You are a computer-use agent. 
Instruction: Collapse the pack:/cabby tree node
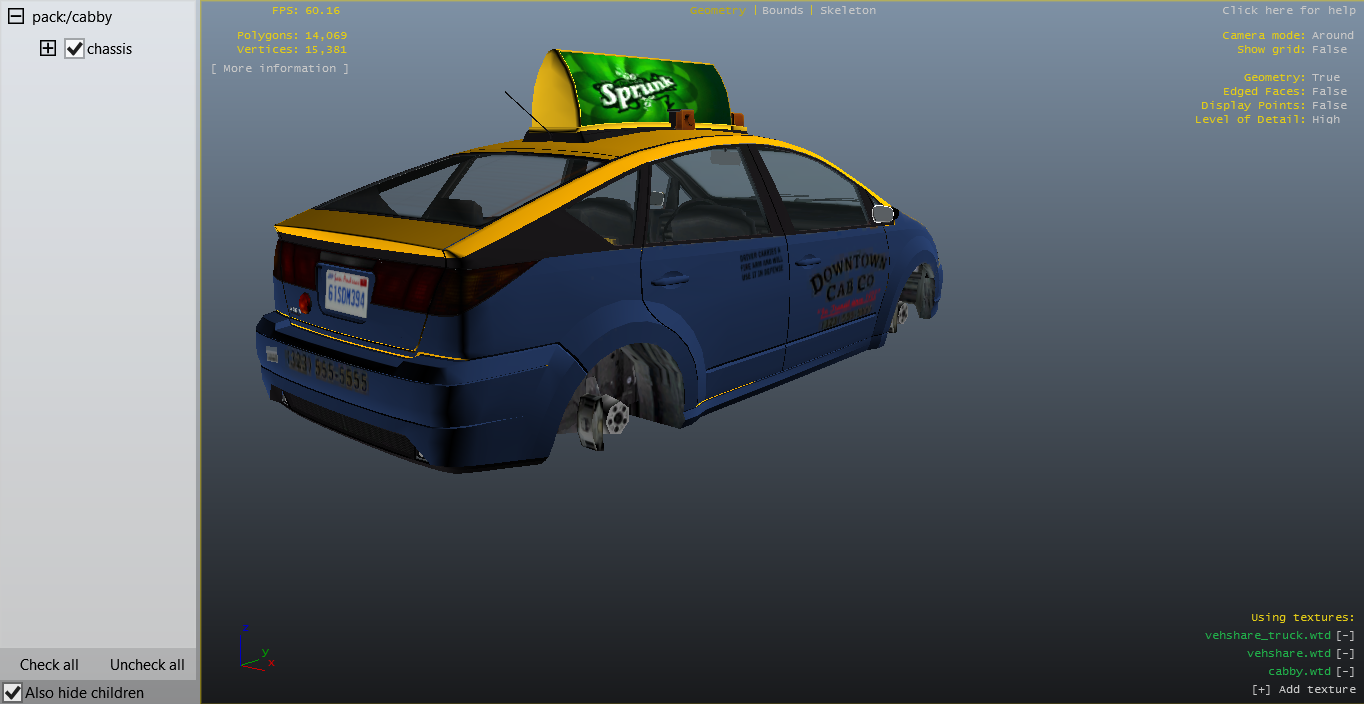(x=16, y=17)
